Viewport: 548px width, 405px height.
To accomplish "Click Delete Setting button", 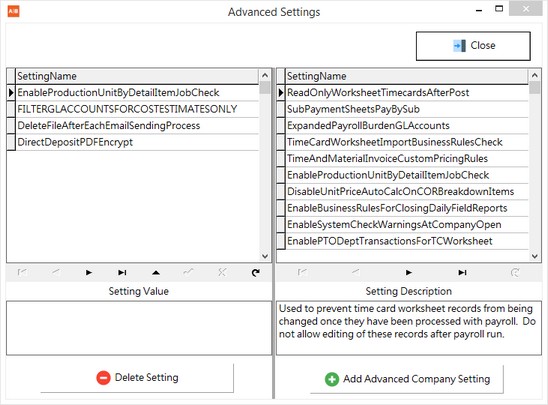I will click(137, 378).
